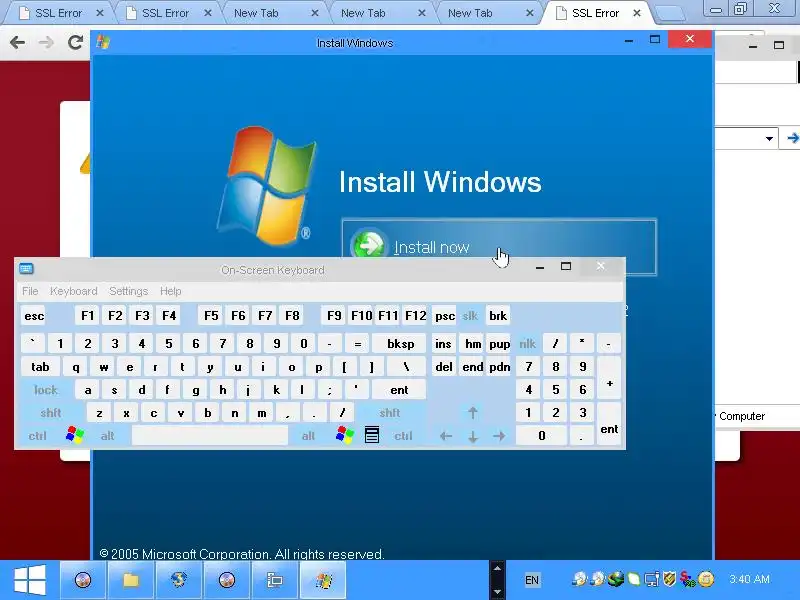The image size is (800, 600).
Task: Switch to the first SSL Error browser tab
Action: click(x=58, y=13)
